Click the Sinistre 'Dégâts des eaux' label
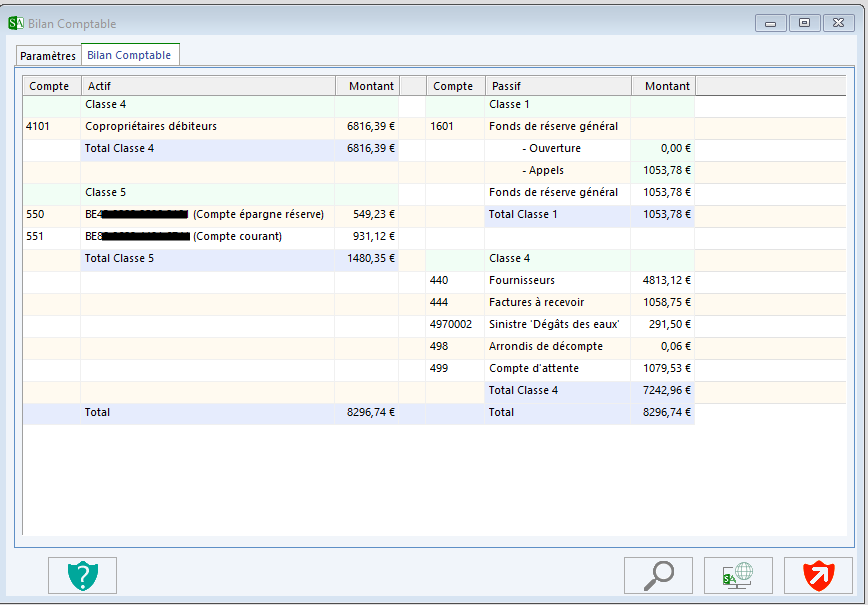868x605 pixels. point(554,324)
